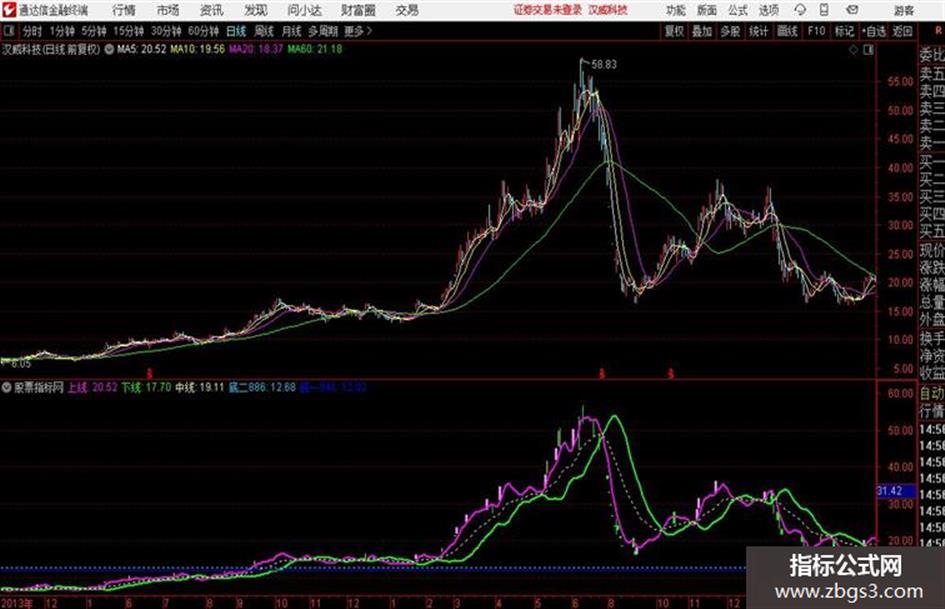Click the 现价 row in the side panel
The image size is (945, 609).
coord(932,250)
